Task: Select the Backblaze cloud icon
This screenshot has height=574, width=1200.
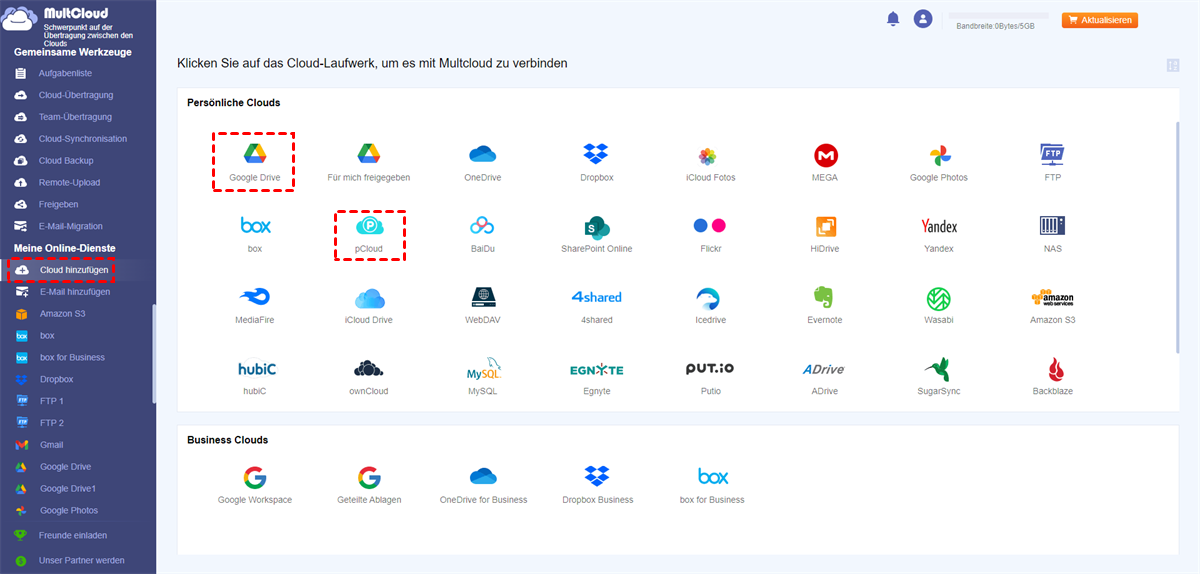Action: click(1053, 368)
